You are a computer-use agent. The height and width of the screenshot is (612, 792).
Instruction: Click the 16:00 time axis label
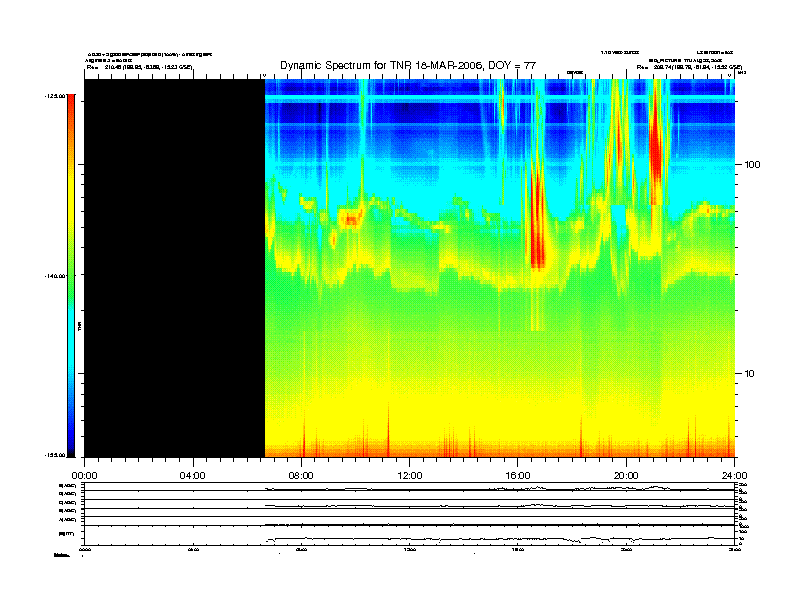click(x=518, y=476)
